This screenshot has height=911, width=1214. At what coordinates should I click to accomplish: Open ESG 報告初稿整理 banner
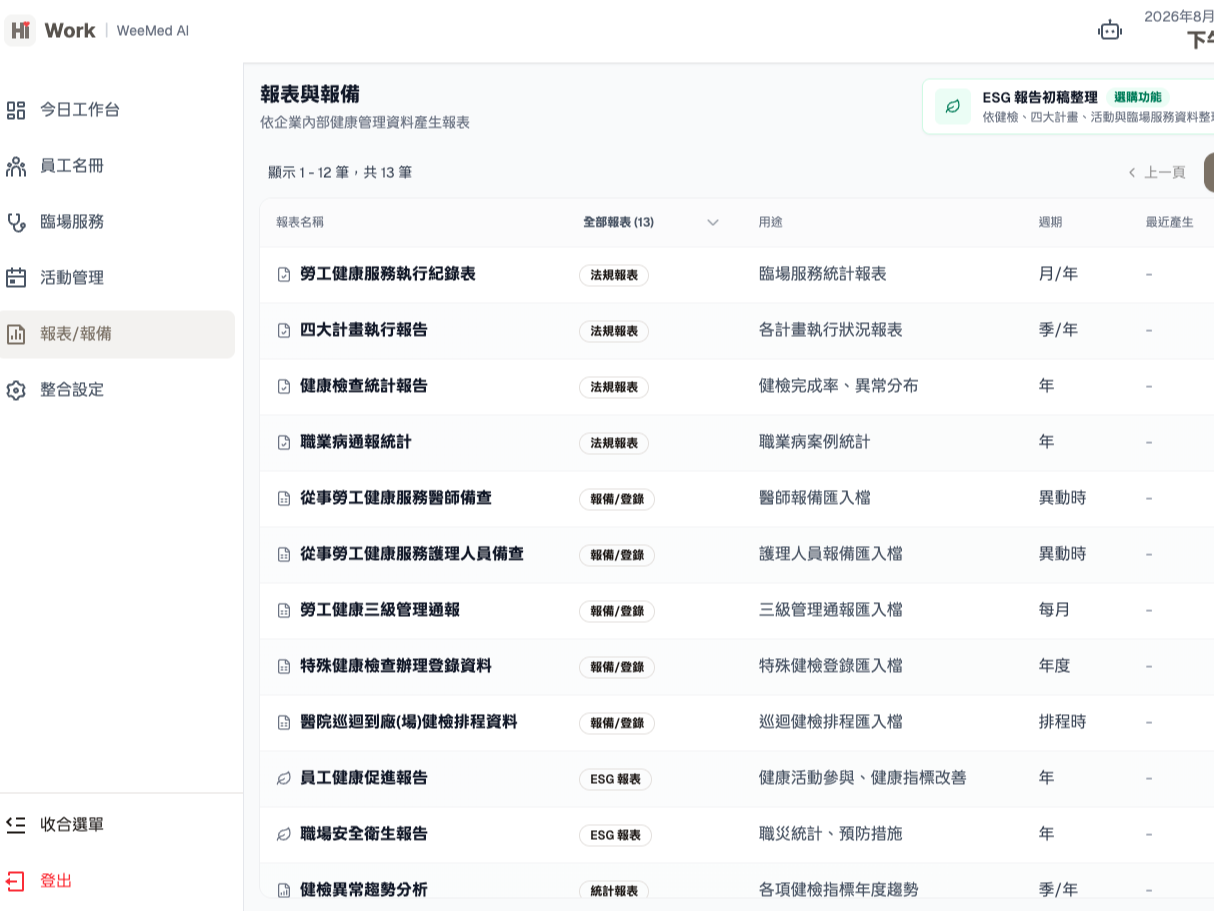(x=1068, y=106)
